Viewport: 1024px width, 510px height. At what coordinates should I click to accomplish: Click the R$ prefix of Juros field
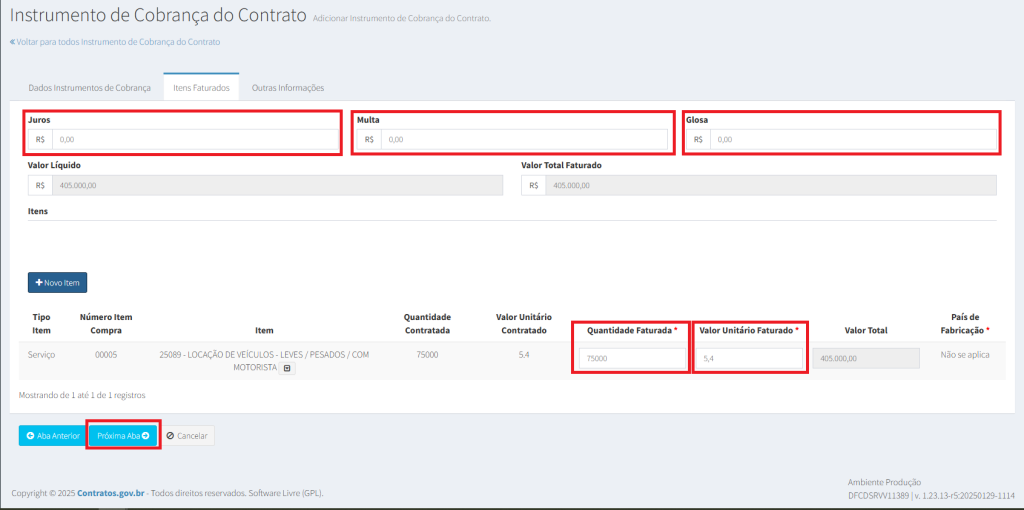pyautogui.click(x=40, y=140)
